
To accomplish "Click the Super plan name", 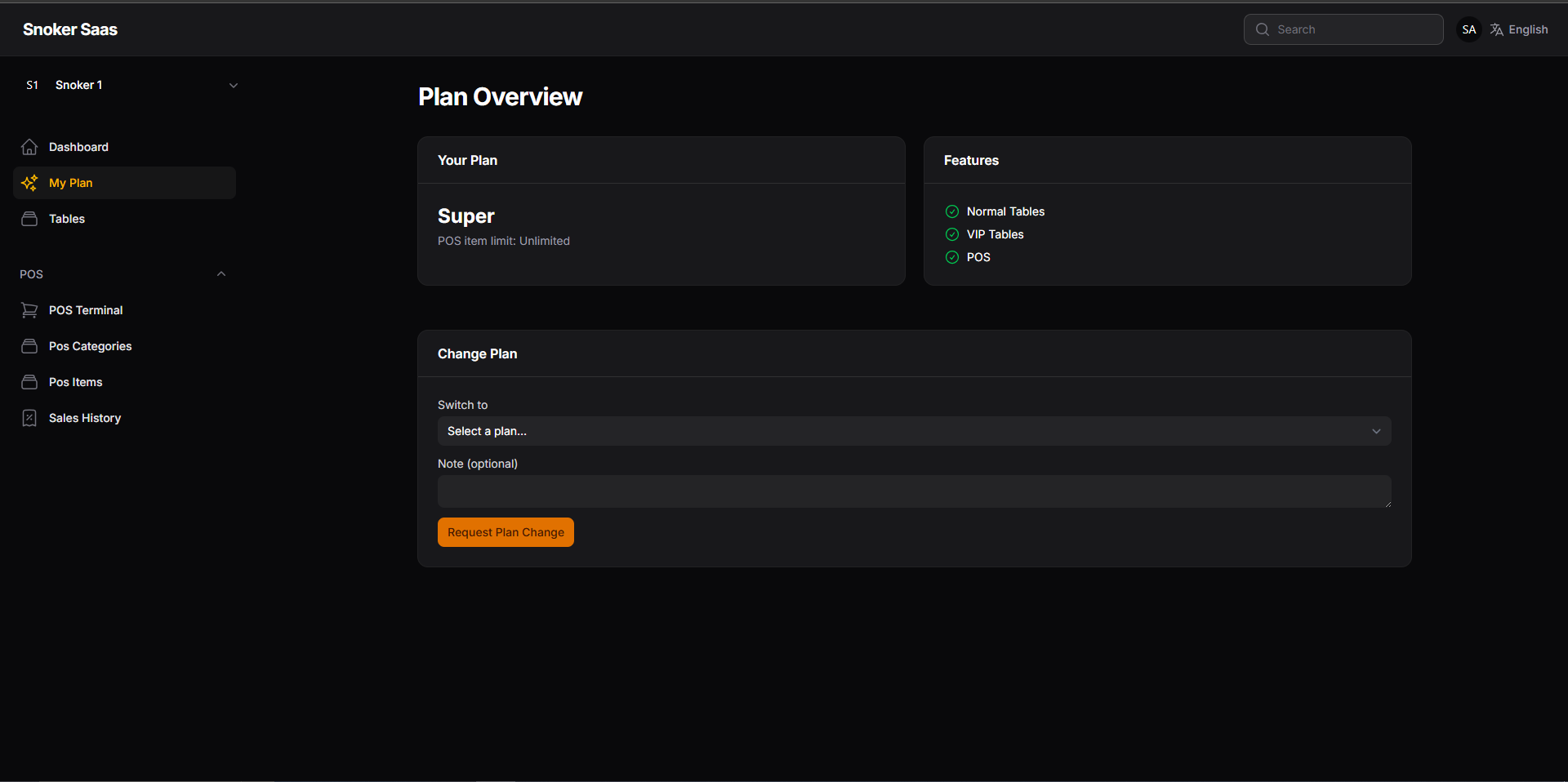I will (x=466, y=216).
